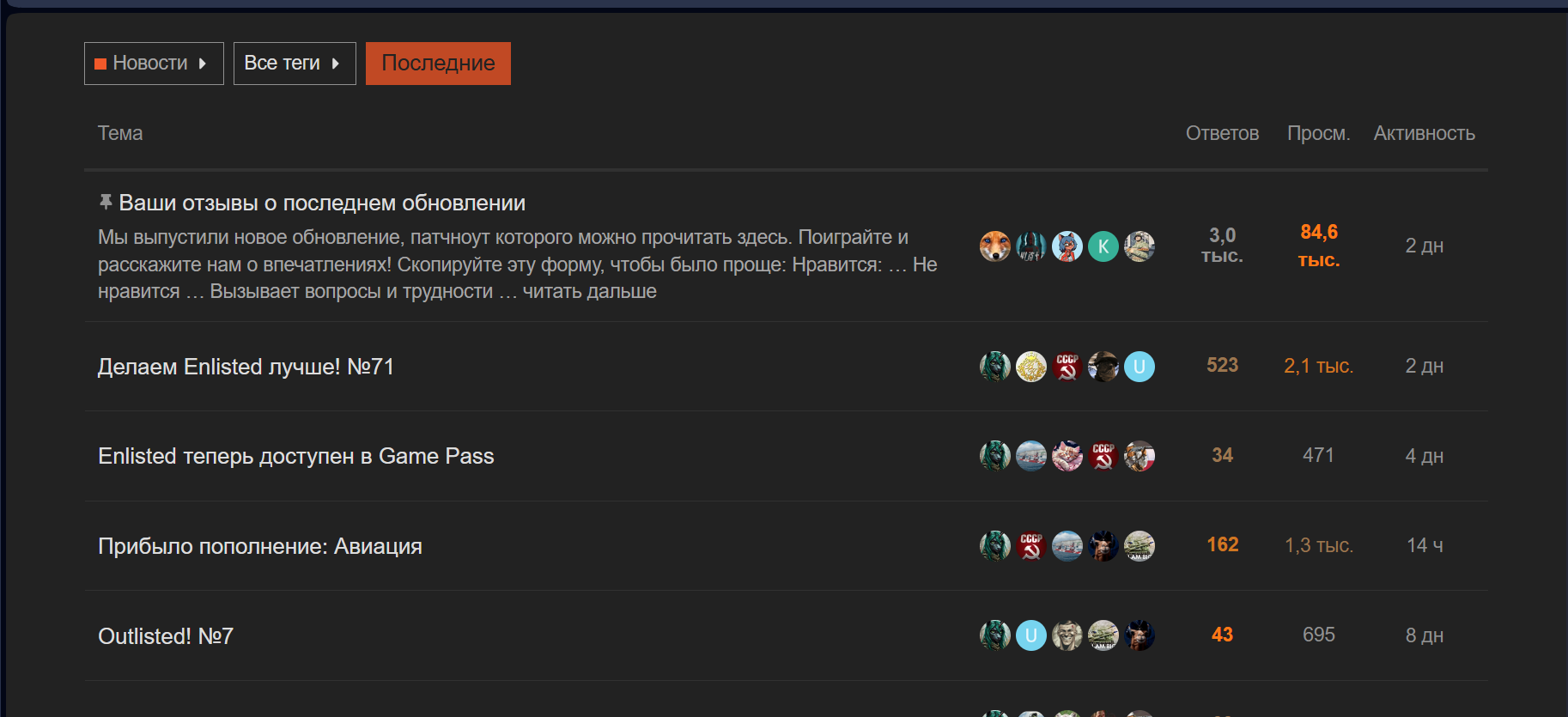Image resolution: width=1568 pixels, height=717 pixels.
Task: Click first avatar in Outlisted! №7 row
Action: tap(995, 635)
